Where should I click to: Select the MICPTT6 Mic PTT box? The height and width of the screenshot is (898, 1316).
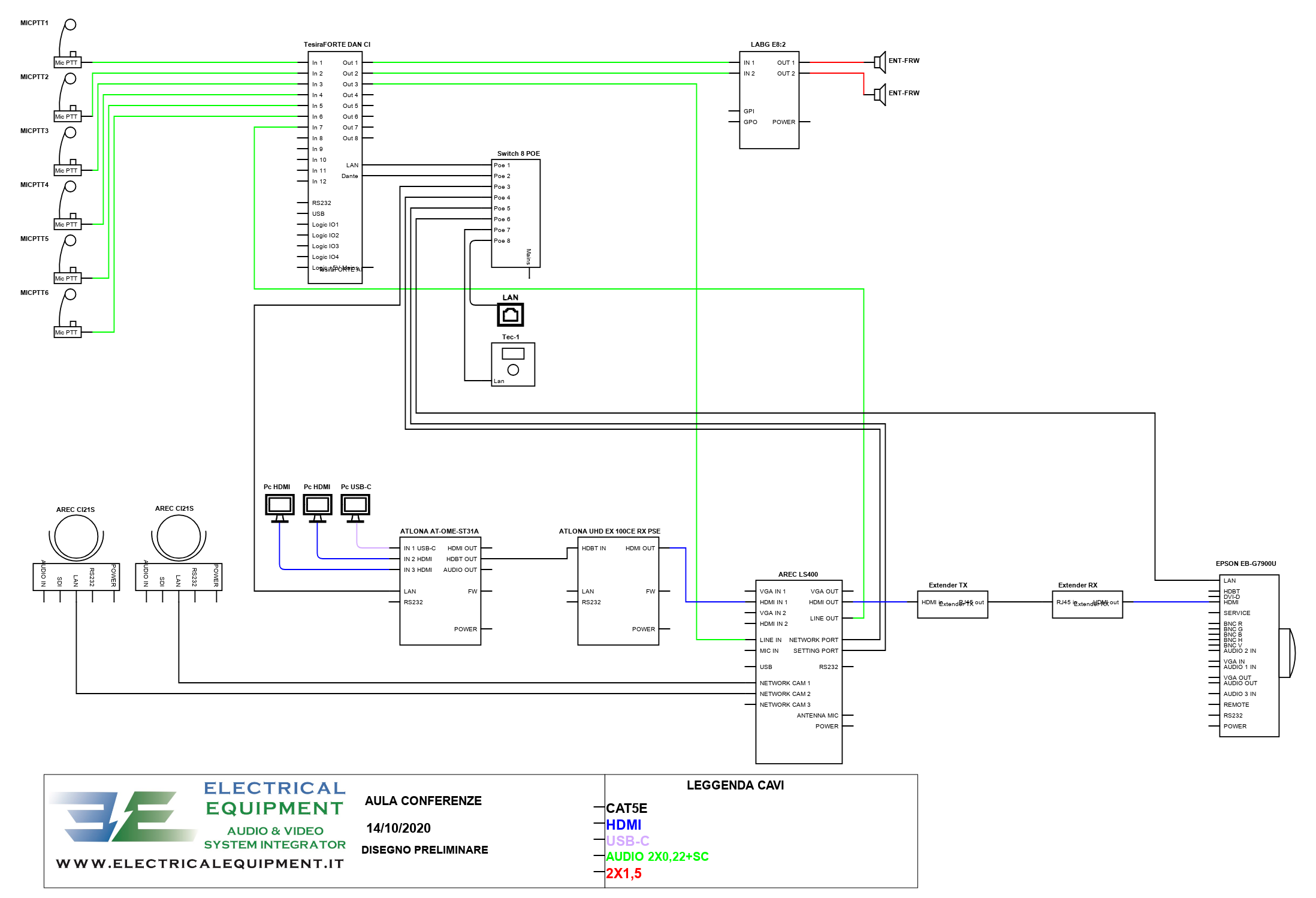[x=68, y=332]
